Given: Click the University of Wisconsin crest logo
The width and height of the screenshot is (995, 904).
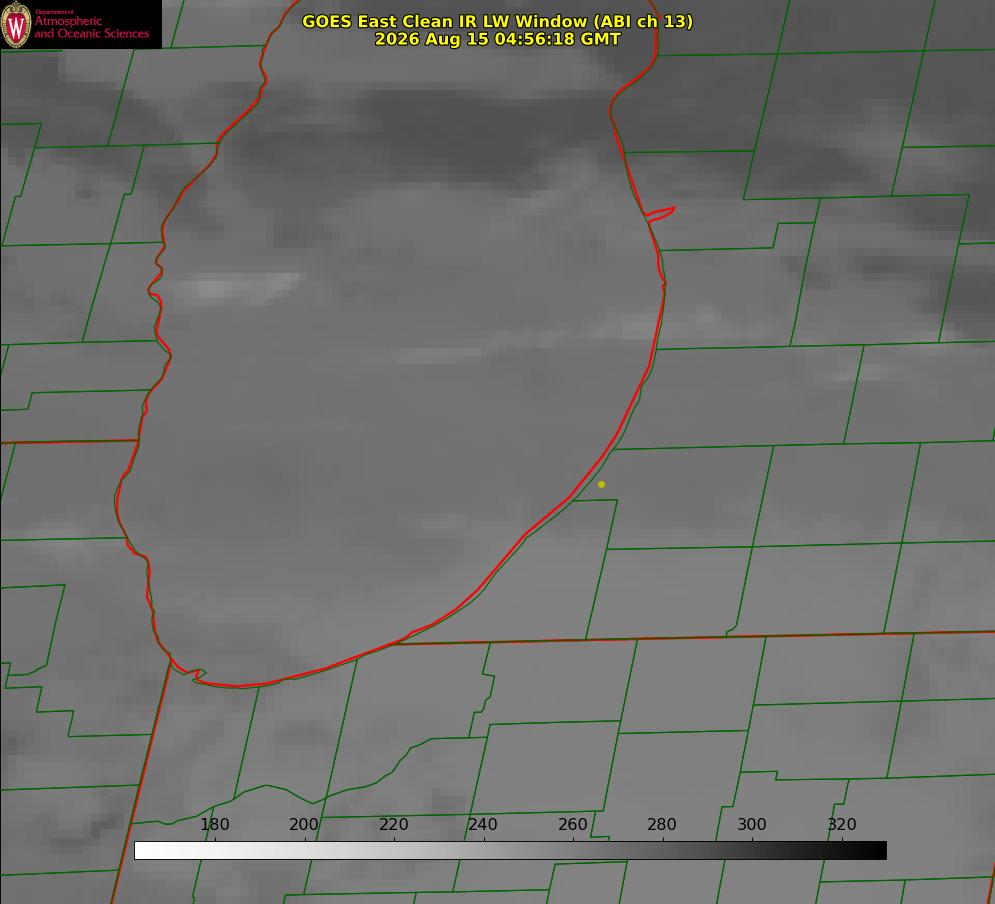Looking at the screenshot, I should tap(16, 24).
